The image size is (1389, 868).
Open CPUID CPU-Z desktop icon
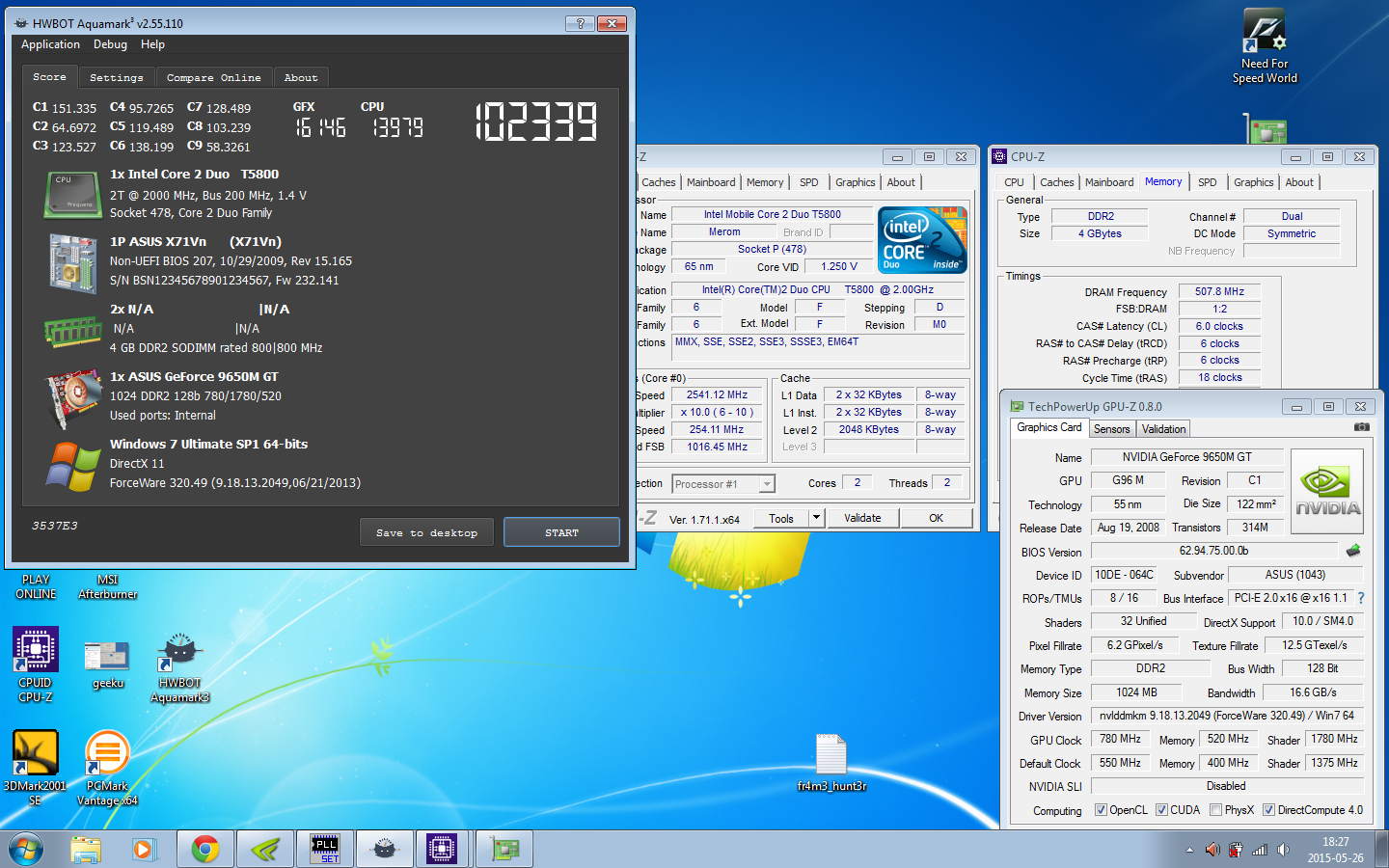coord(36,664)
